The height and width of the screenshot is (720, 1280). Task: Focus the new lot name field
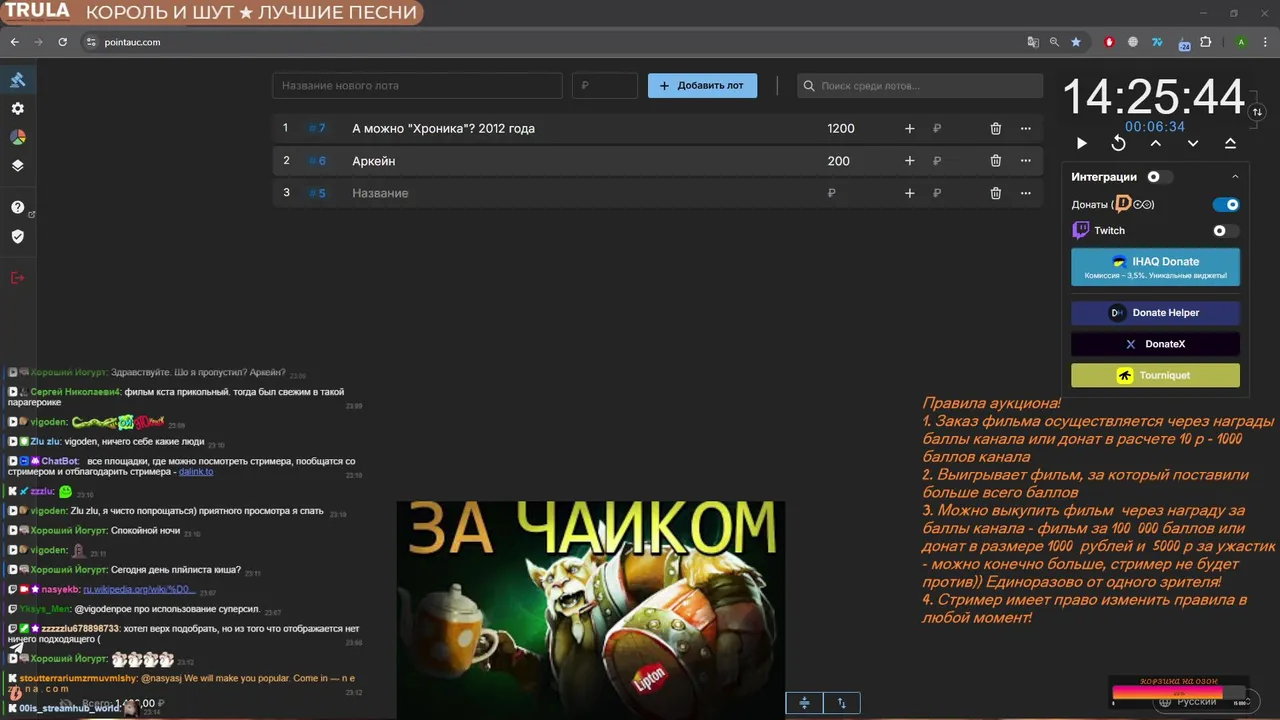click(x=417, y=85)
